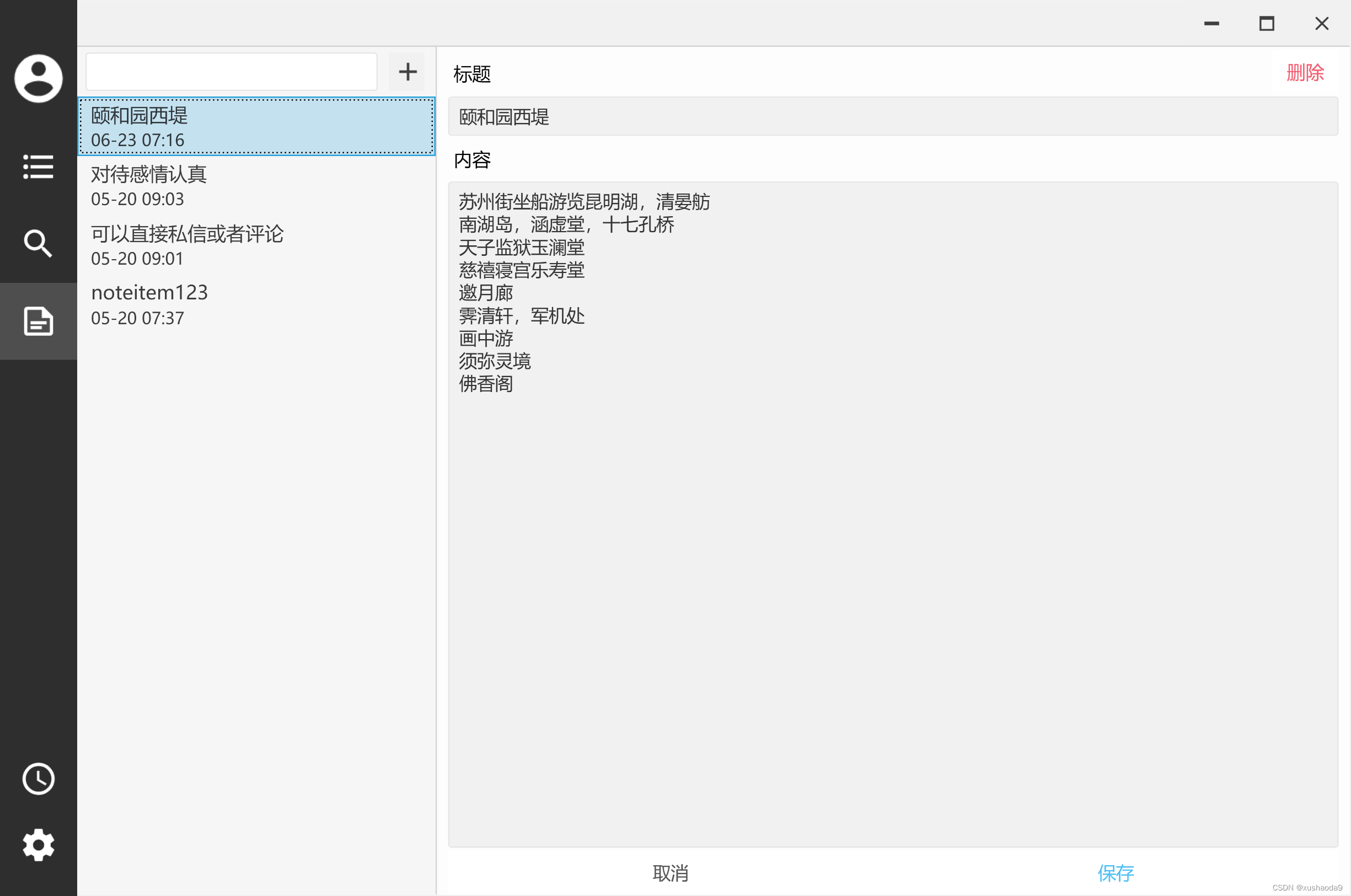
Task: Click the red 删除 delete button
Action: [x=1305, y=73]
